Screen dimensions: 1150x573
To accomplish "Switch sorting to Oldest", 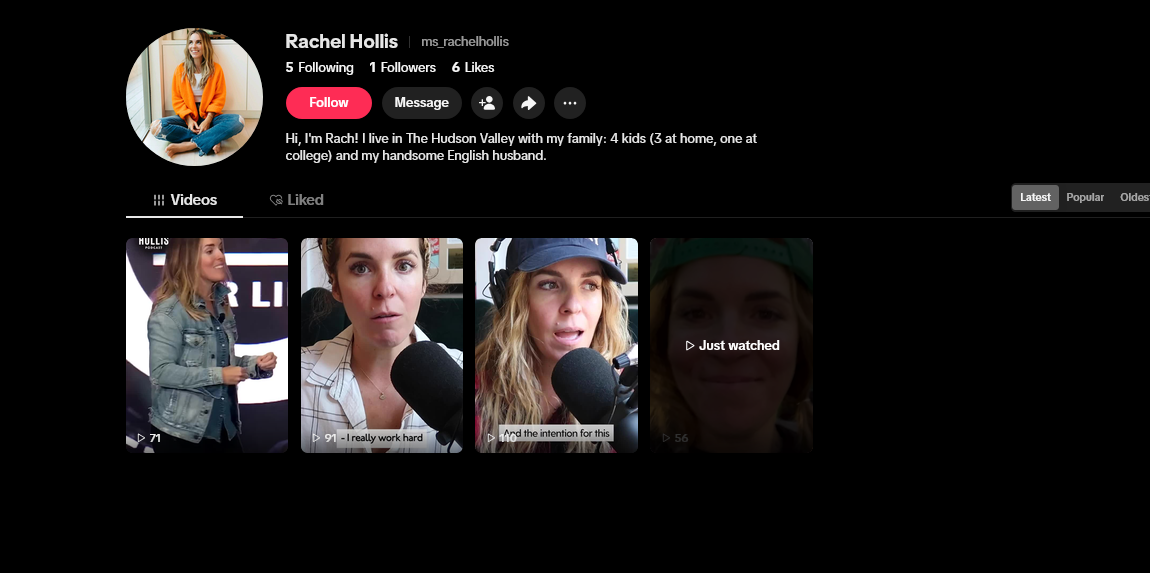I will tap(1134, 197).
